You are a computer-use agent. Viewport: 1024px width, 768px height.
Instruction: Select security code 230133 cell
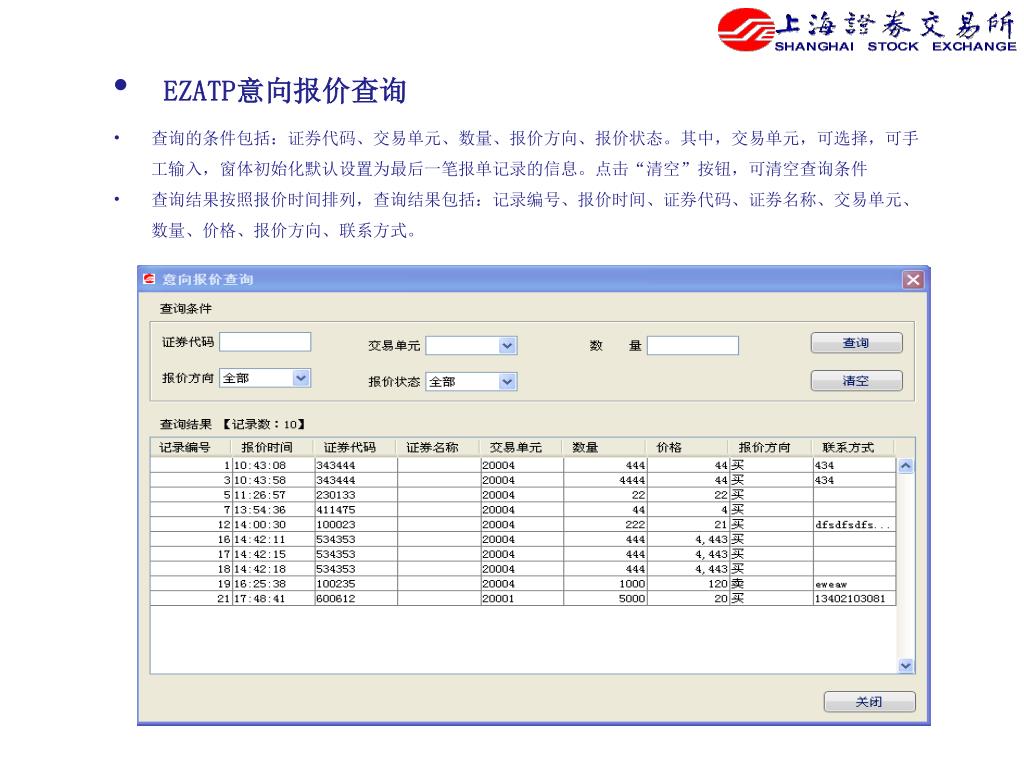(356, 495)
